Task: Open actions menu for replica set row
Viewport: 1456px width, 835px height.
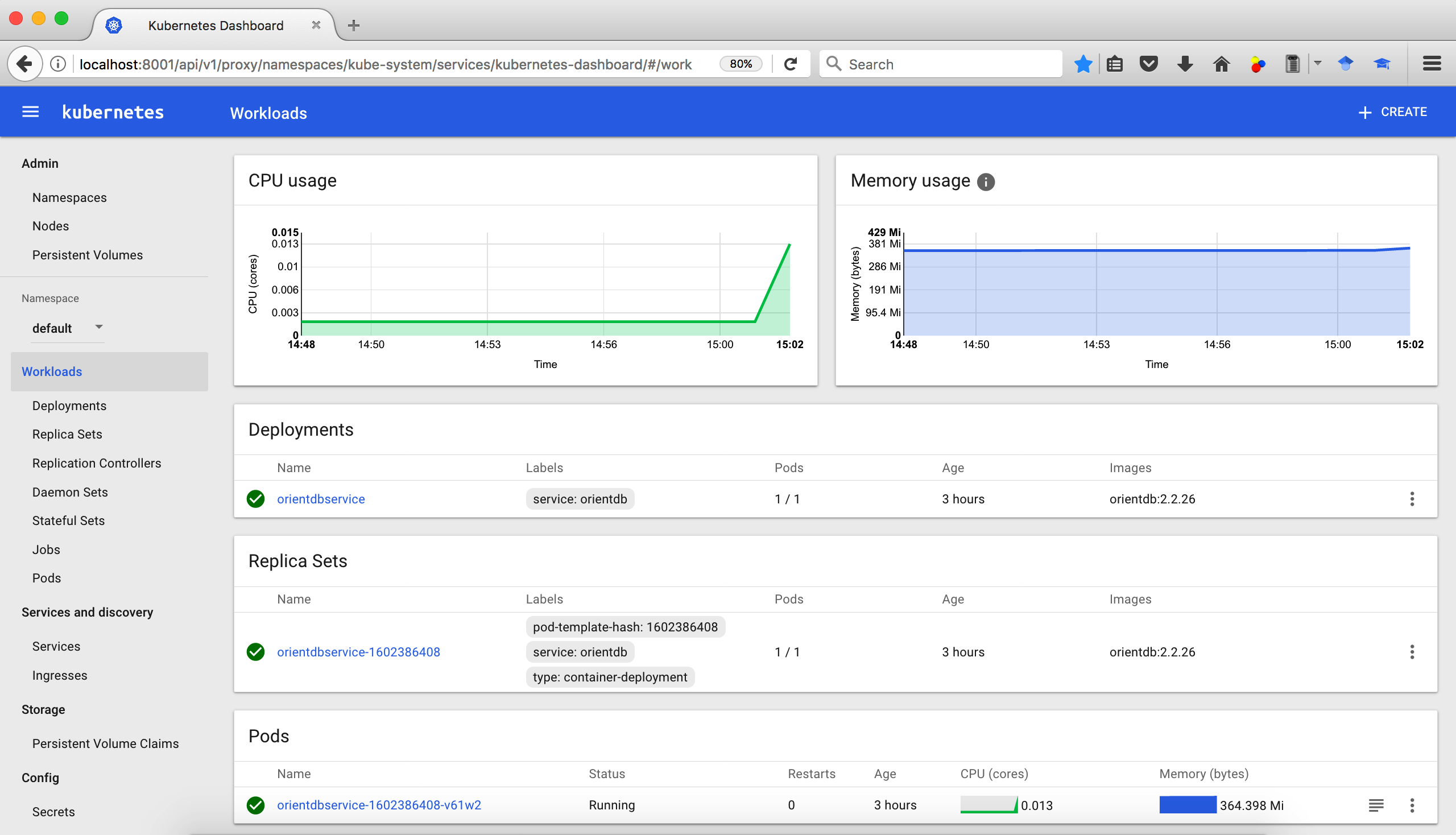Action: 1411,651
